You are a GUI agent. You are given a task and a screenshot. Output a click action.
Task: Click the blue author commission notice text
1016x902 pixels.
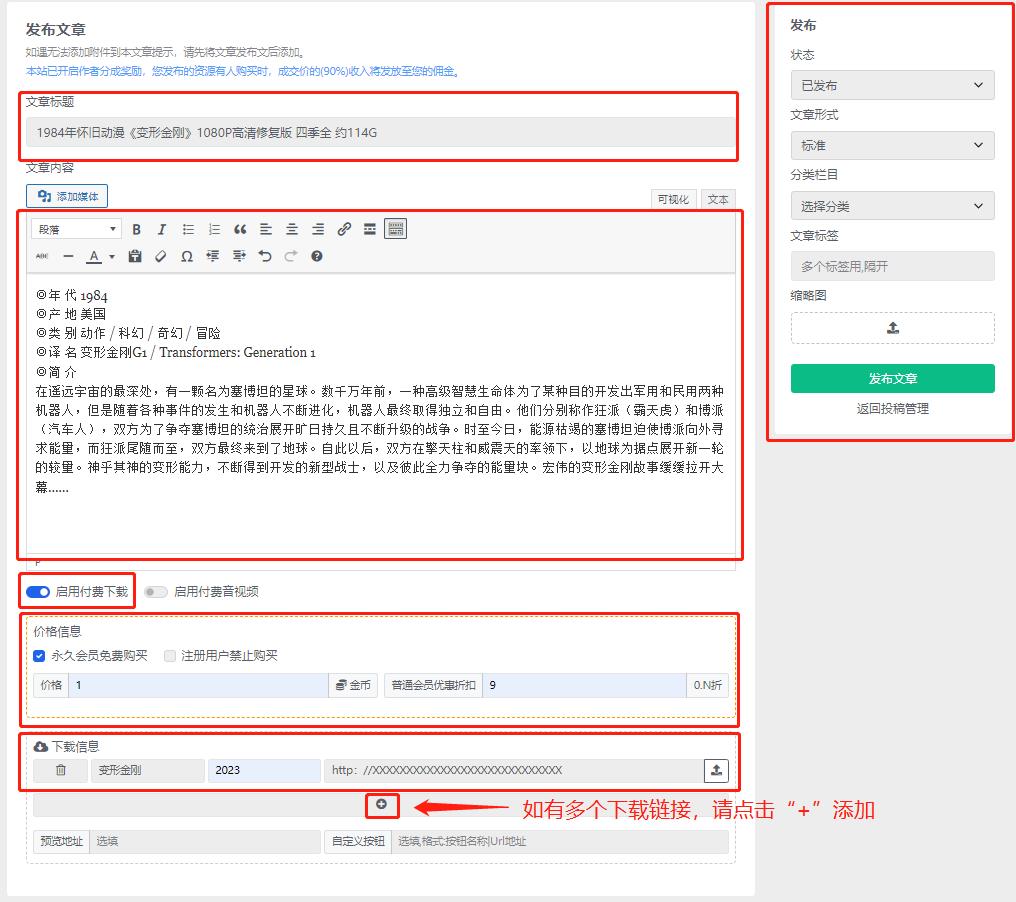(243, 71)
